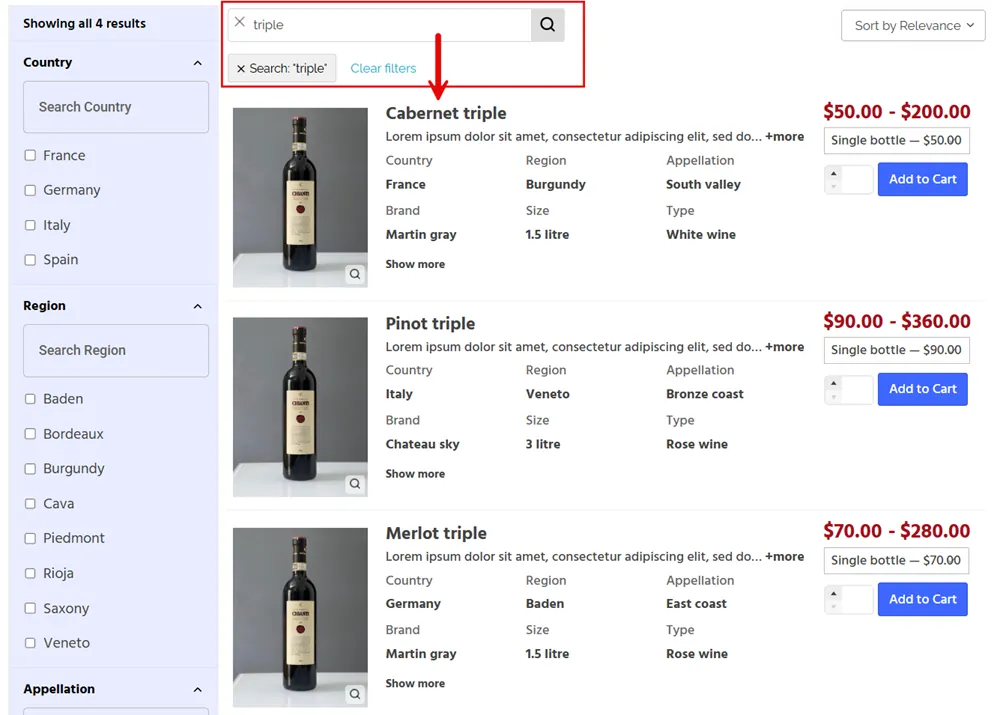Viewport: 1000px width, 715px height.
Task: Enable the Burgundy region filter
Action: point(30,469)
